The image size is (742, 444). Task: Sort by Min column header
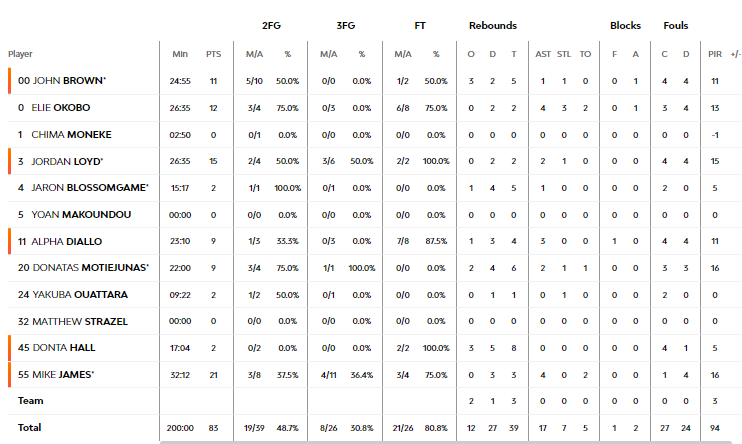180,54
